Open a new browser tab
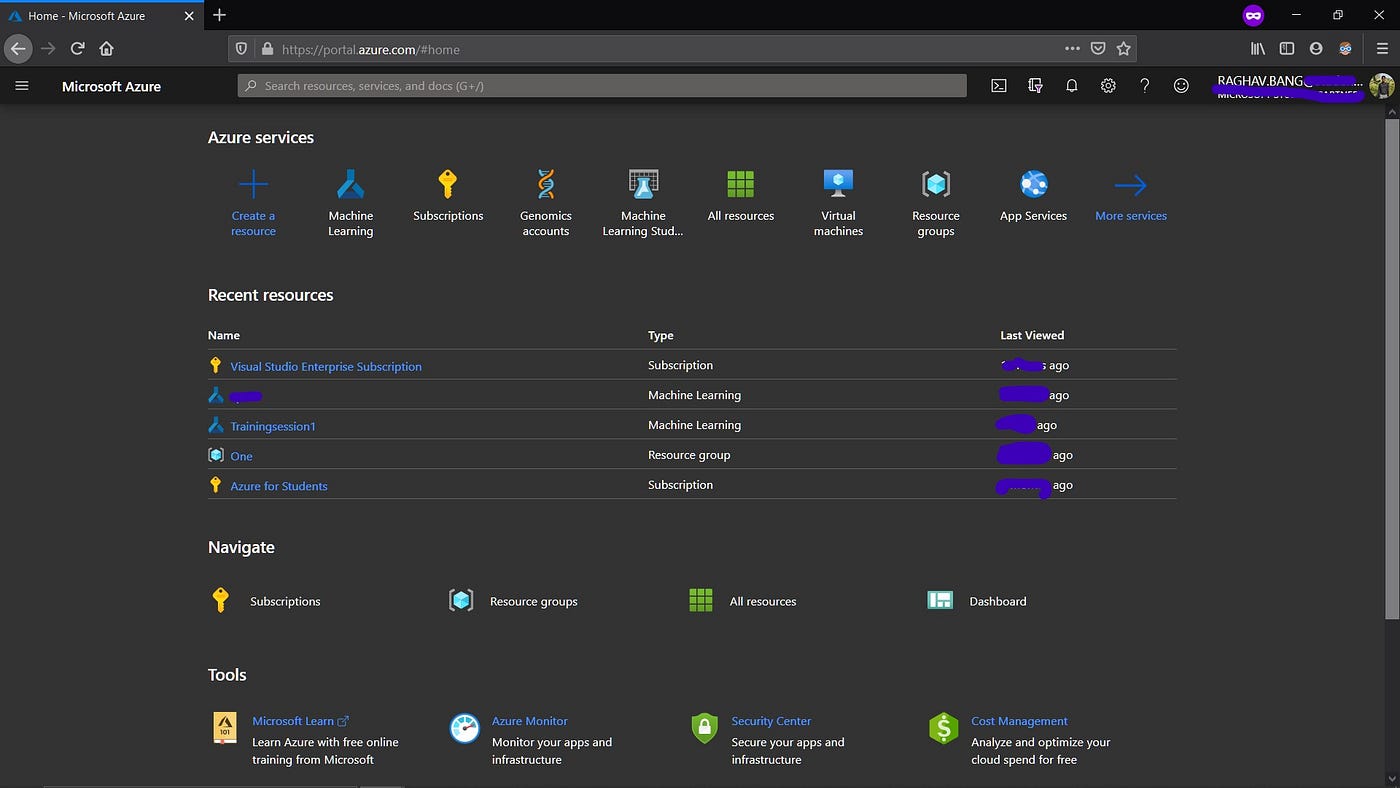 click(220, 15)
